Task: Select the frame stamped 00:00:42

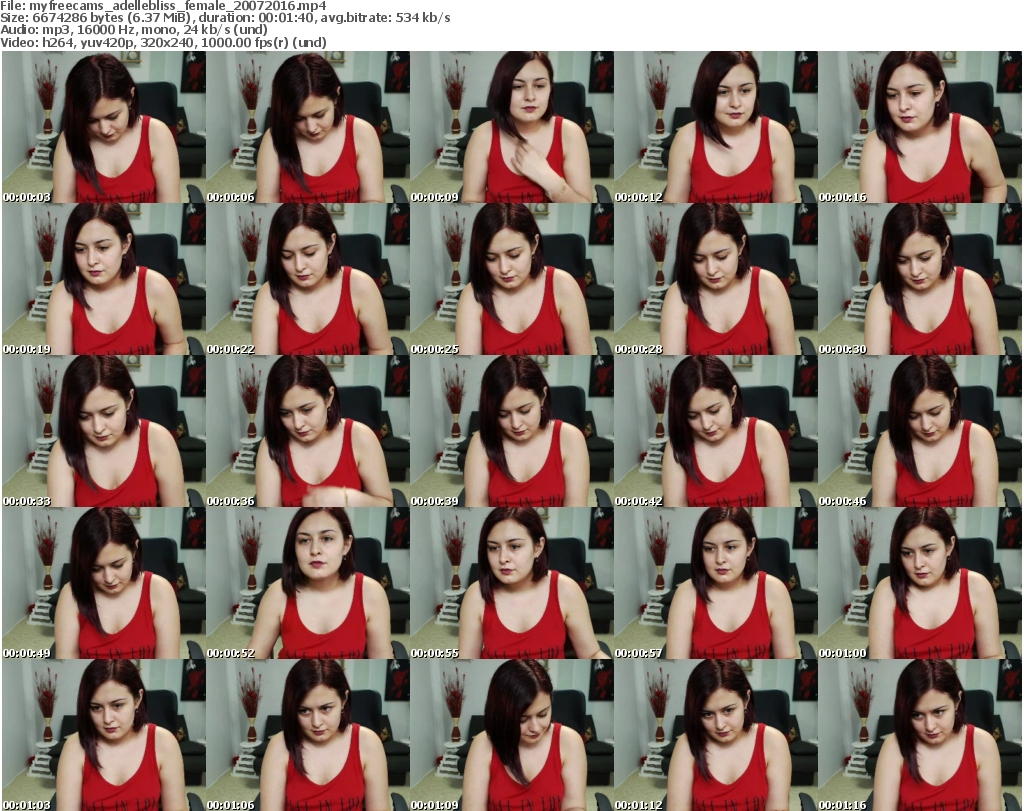Action: (716, 431)
